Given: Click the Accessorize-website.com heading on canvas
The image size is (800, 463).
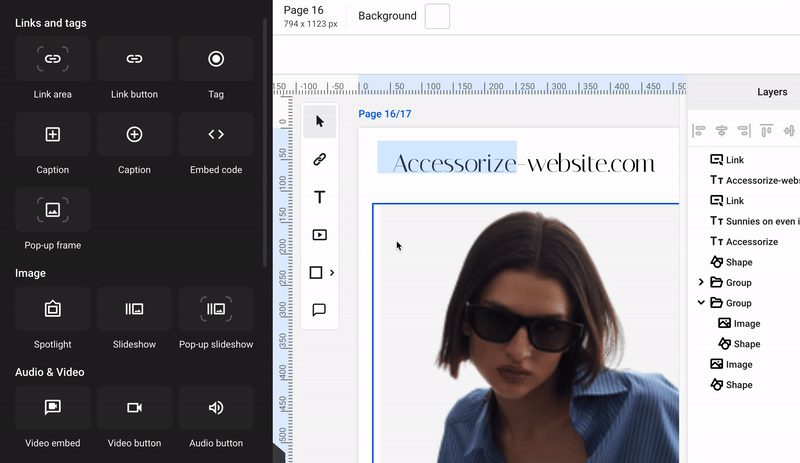Looking at the screenshot, I should pos(523,163).
